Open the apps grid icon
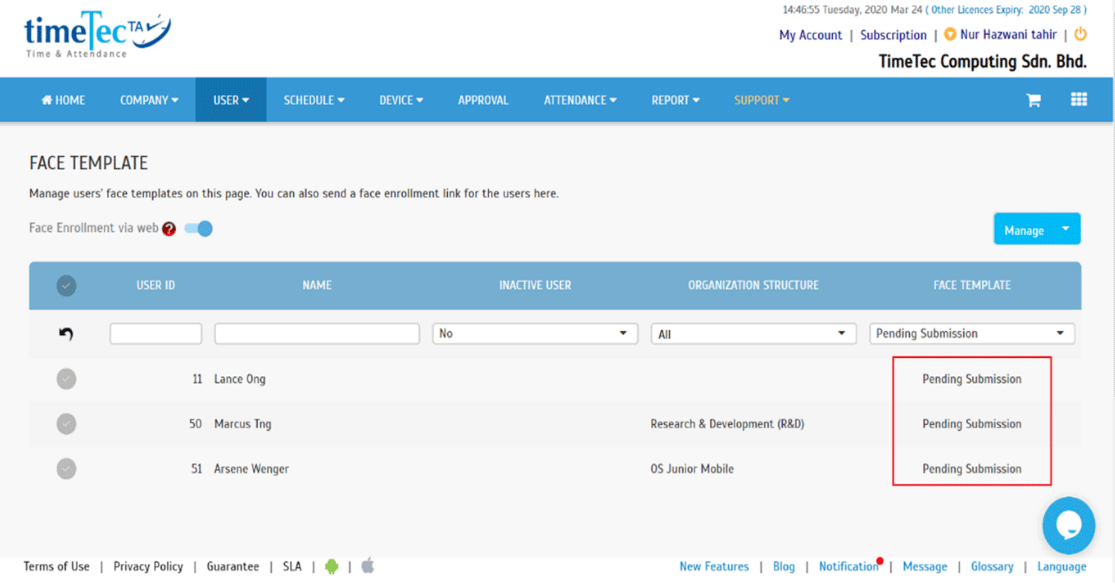Screen dimensions: 1115x586 [x=1079, y=100]
